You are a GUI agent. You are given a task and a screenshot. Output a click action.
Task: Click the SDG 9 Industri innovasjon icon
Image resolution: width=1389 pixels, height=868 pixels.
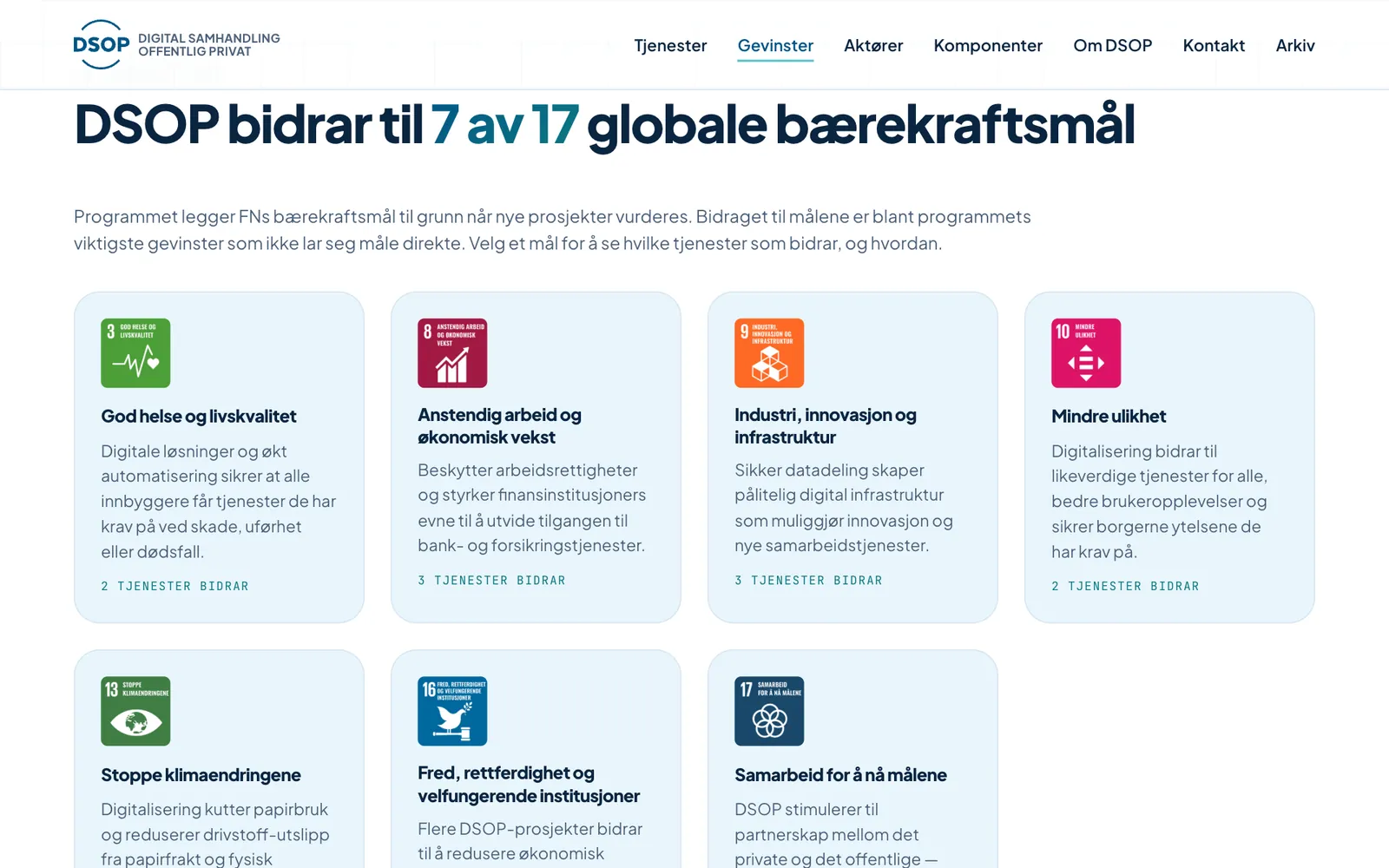769,353
